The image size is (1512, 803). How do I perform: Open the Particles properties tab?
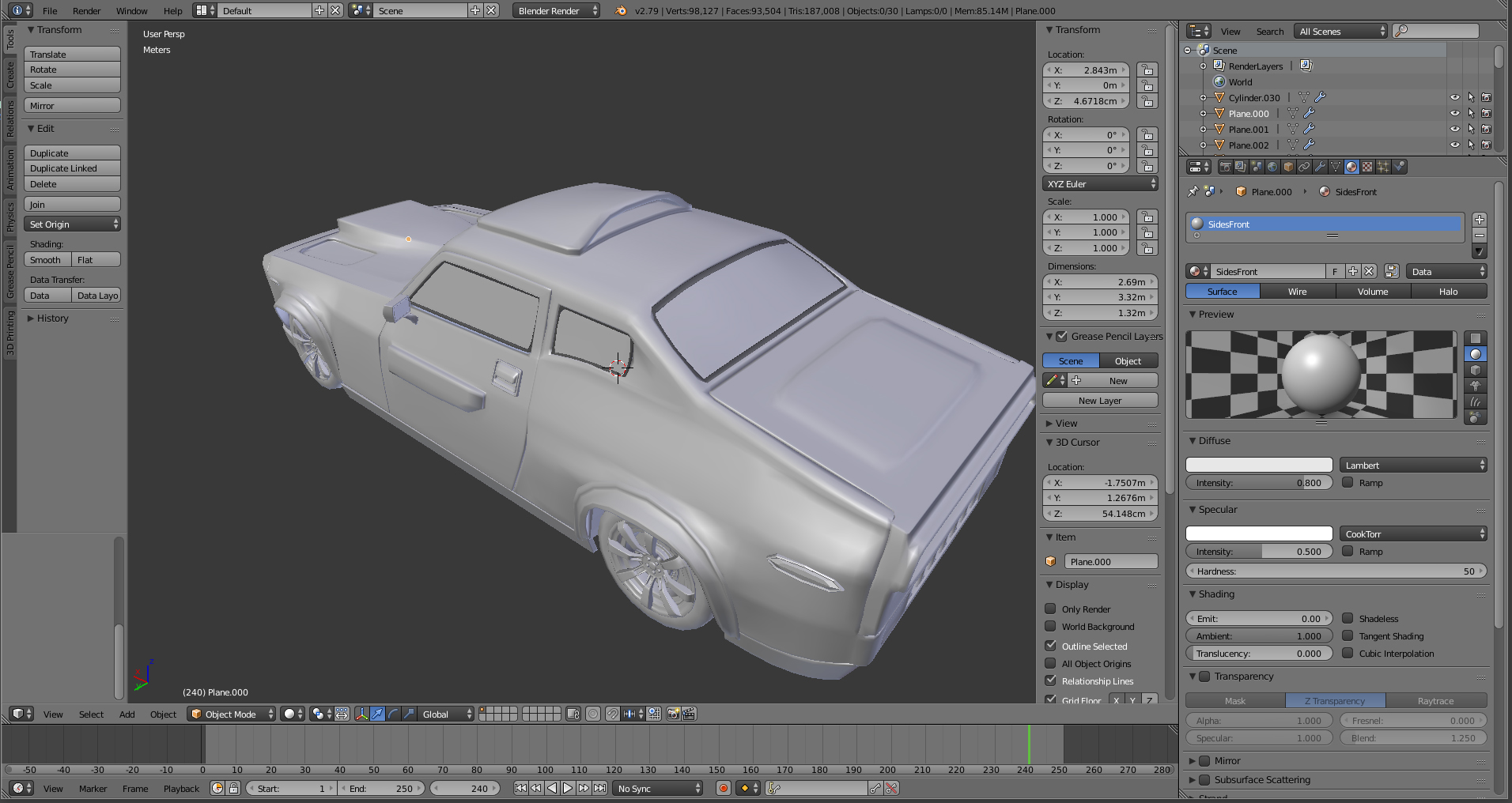[1383, 167]
